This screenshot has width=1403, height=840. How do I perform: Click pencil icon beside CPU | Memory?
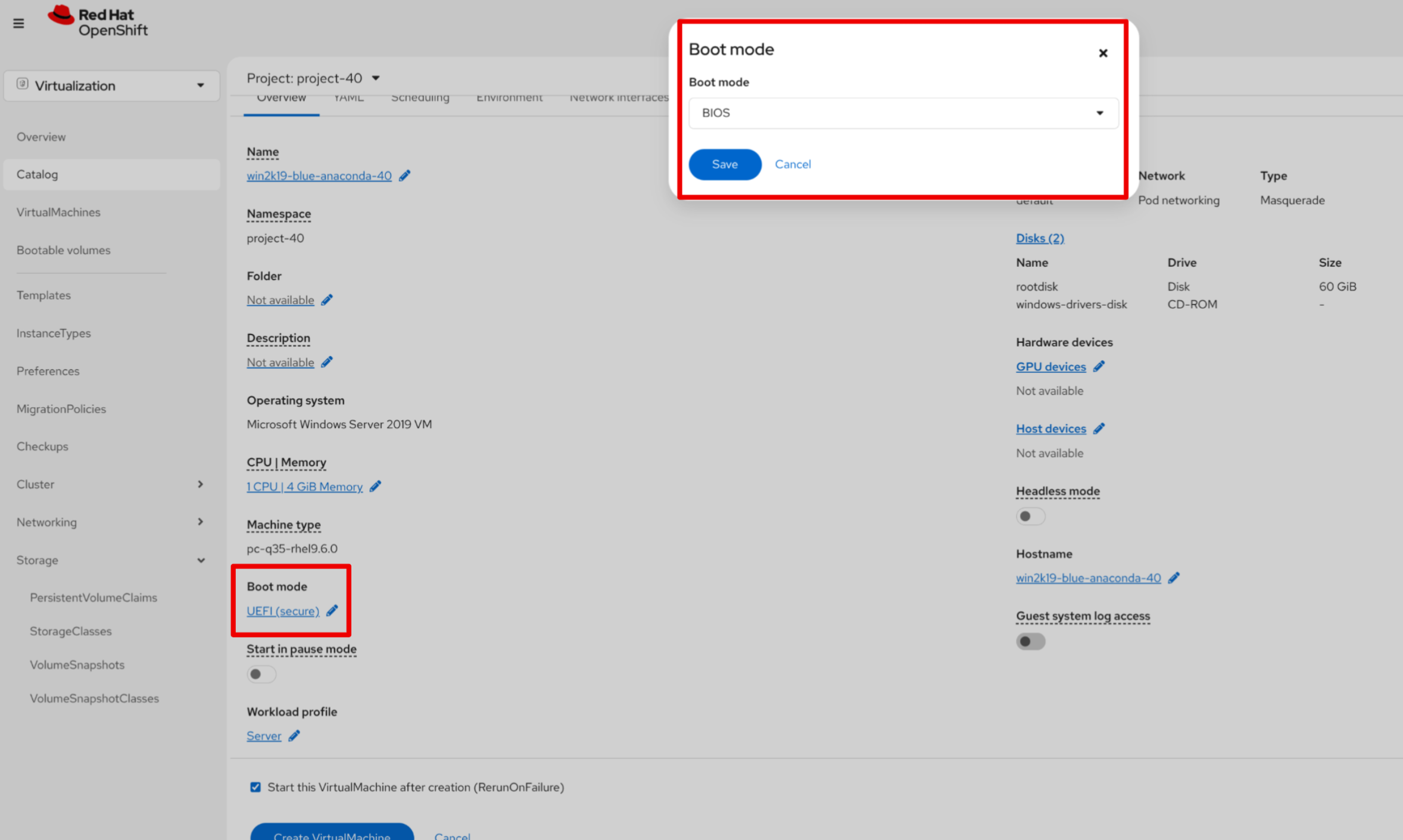[x=375, y=486]
